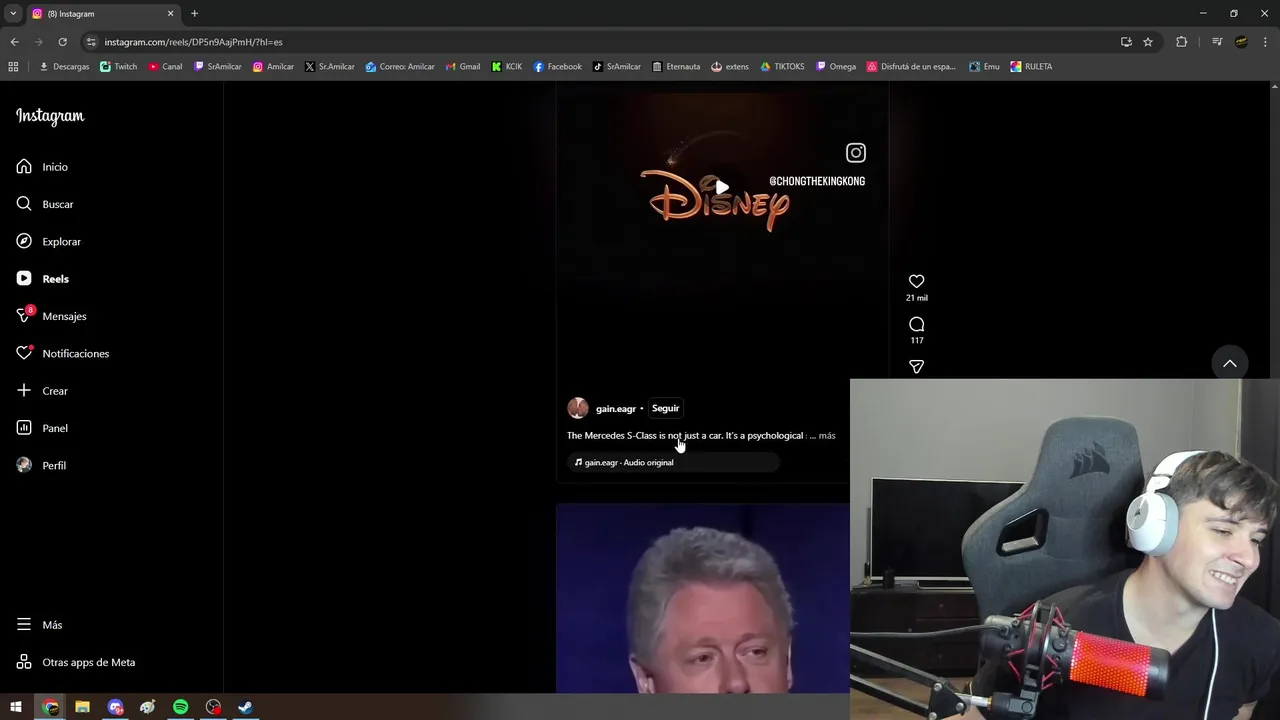
Task: Bookmark this page with the star
Action: tap(1148, 42)
